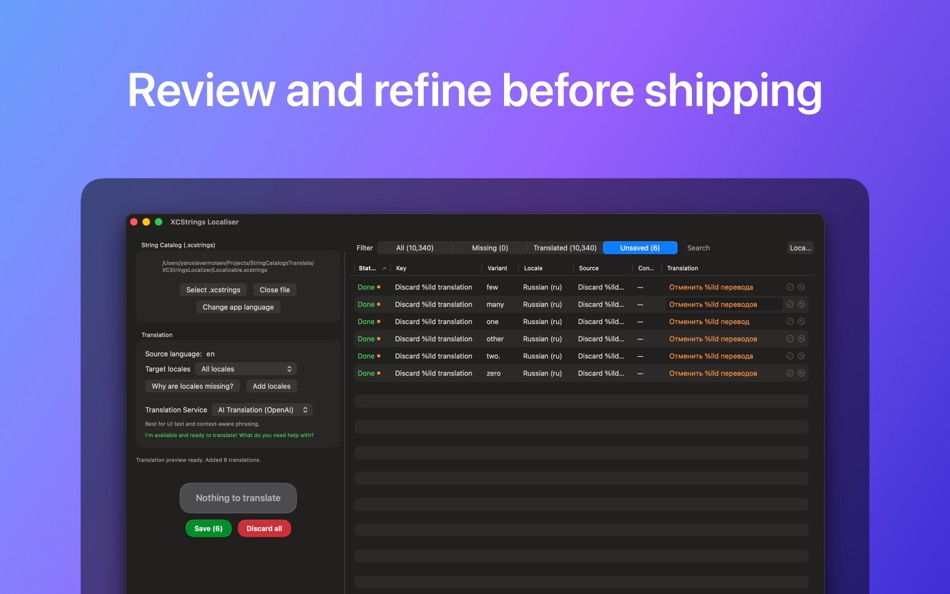
Task: Click 'Отменить %lld перевода' translation in 'few' row
Action: pos(711,287)
